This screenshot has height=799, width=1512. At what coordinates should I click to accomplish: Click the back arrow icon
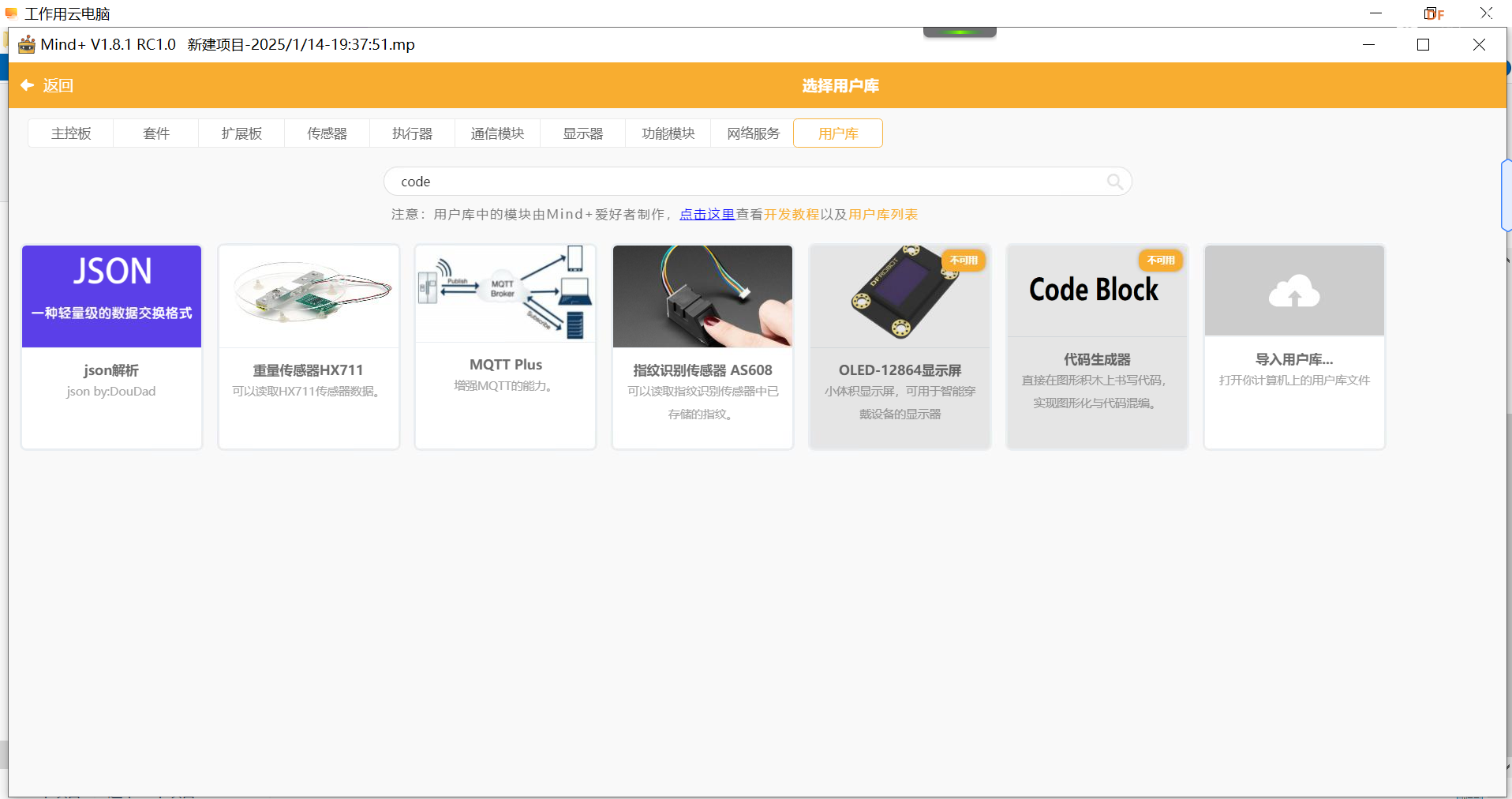coord(27,85)
